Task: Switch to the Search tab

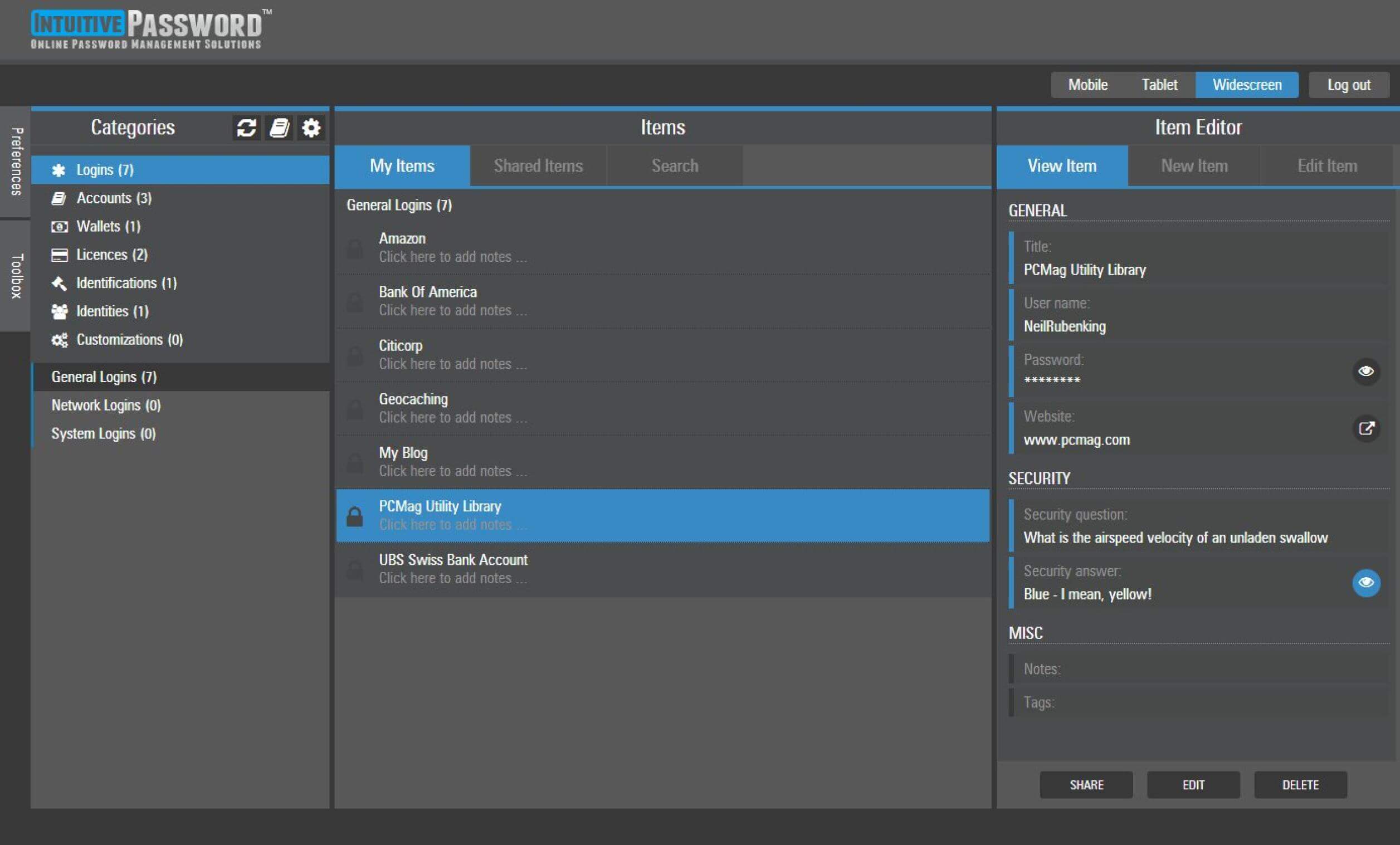Action: (x=674, y=165)
